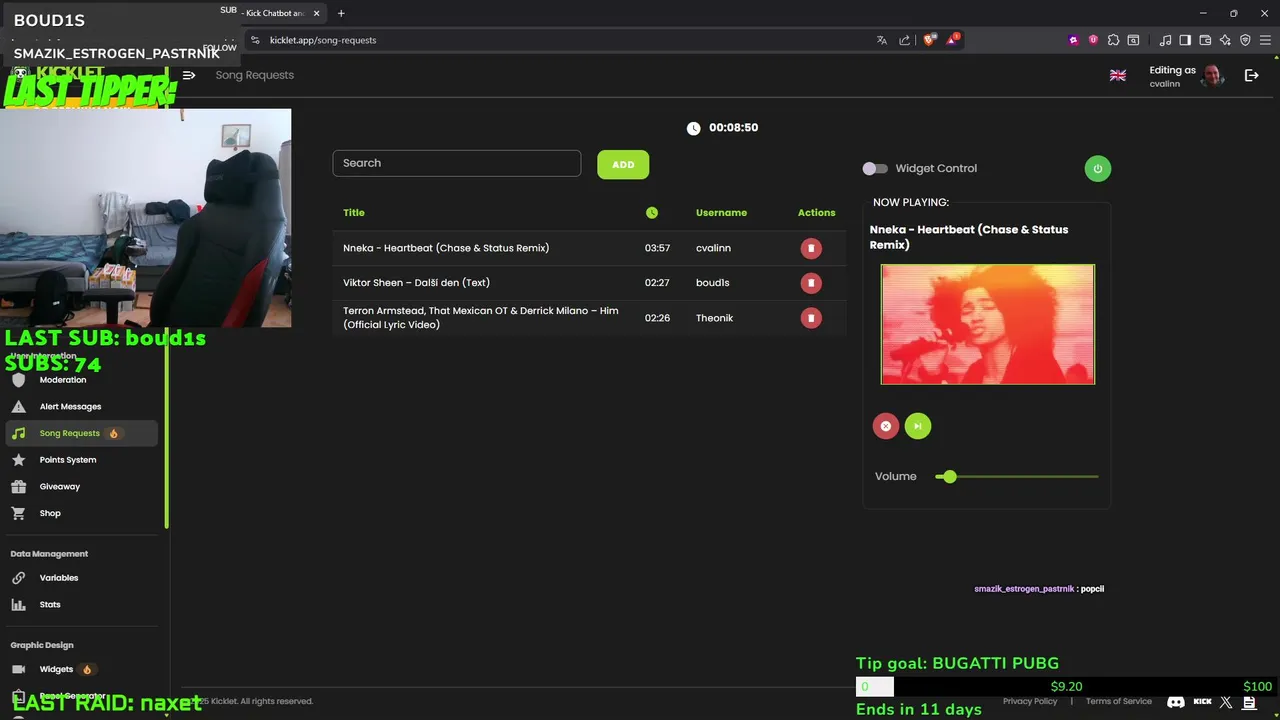This screenshot has height=720, width=1280.
Task: Open the Stats bar chart icon
Action: click(x=18, y=605)
